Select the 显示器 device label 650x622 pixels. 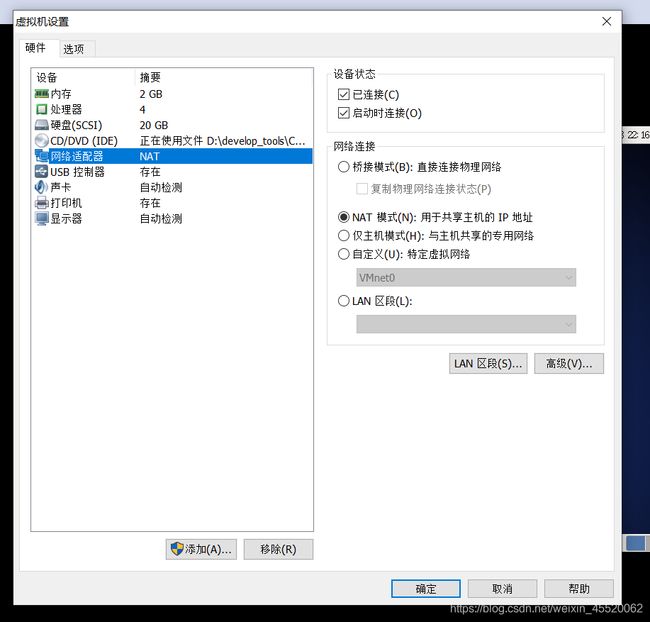tap(66, 219)
